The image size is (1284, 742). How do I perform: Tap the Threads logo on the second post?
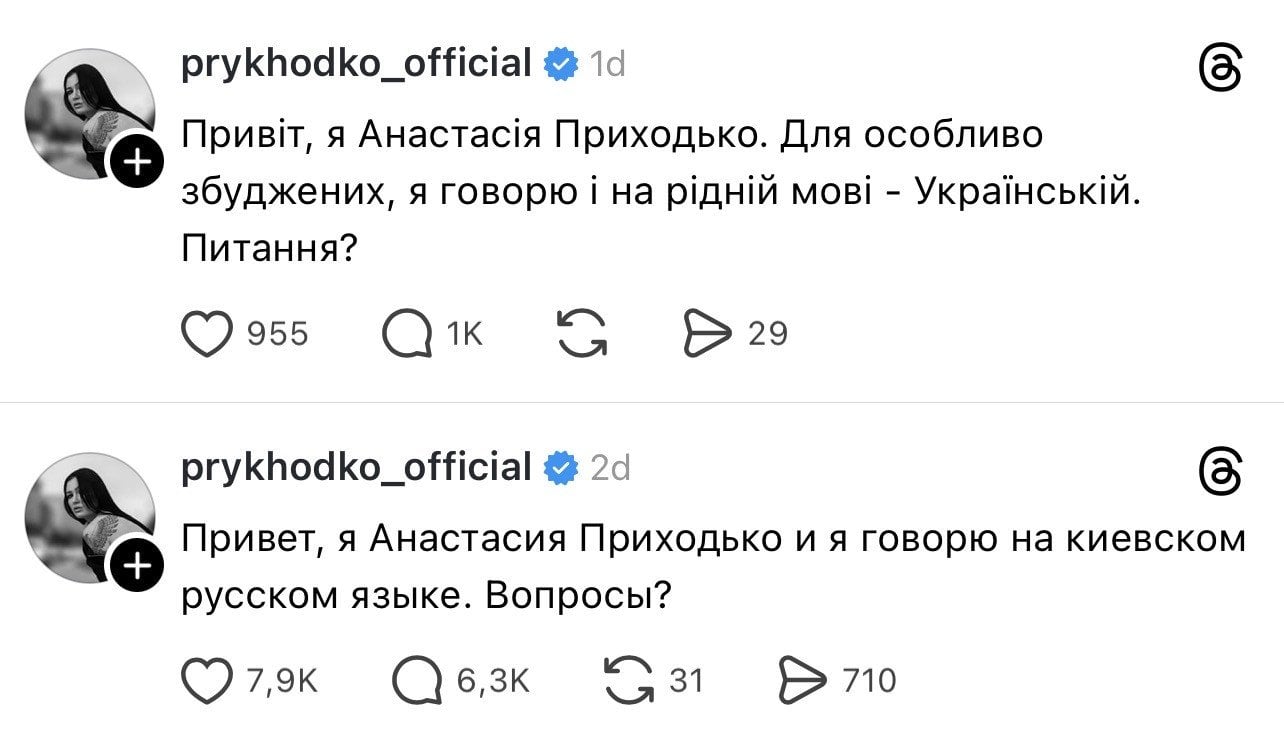1220,470
